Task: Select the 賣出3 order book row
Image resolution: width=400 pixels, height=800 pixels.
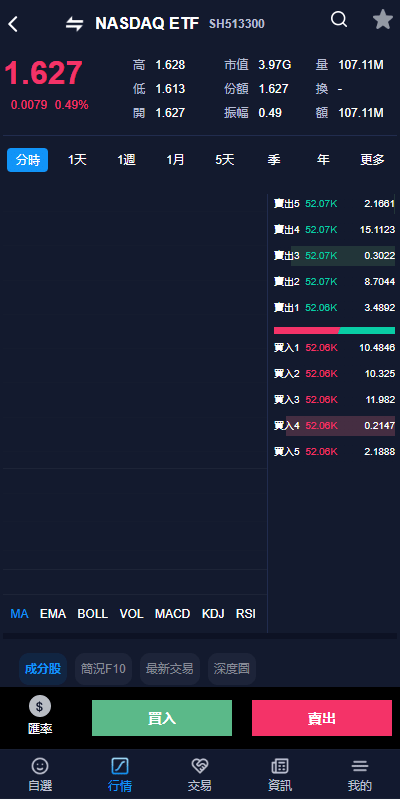Action: point(334,256)
